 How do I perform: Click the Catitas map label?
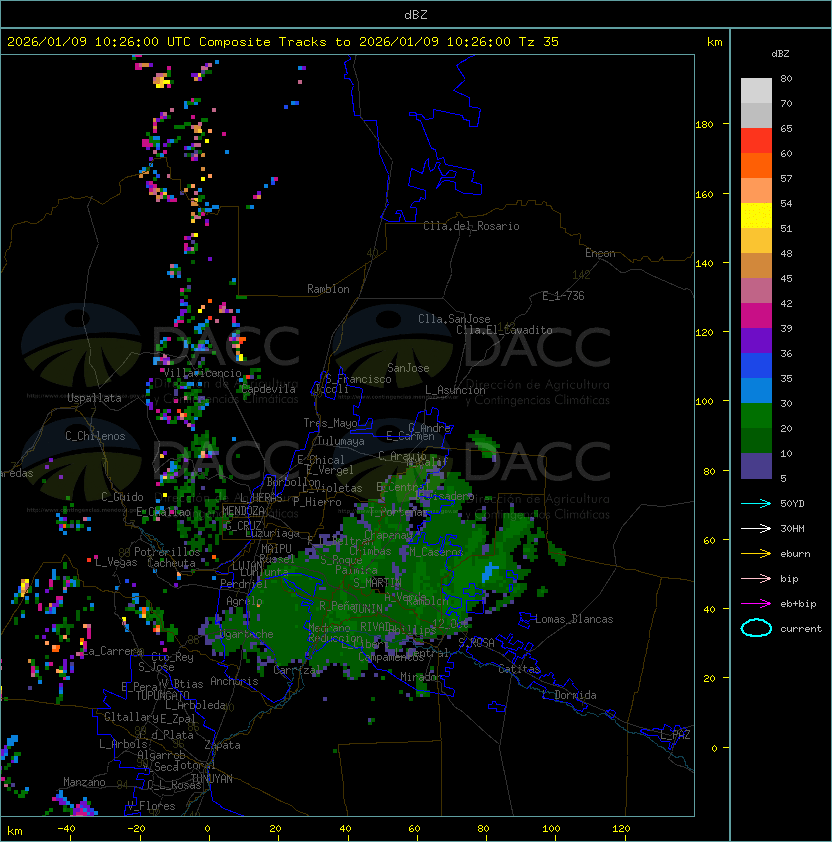click(519, 669)
